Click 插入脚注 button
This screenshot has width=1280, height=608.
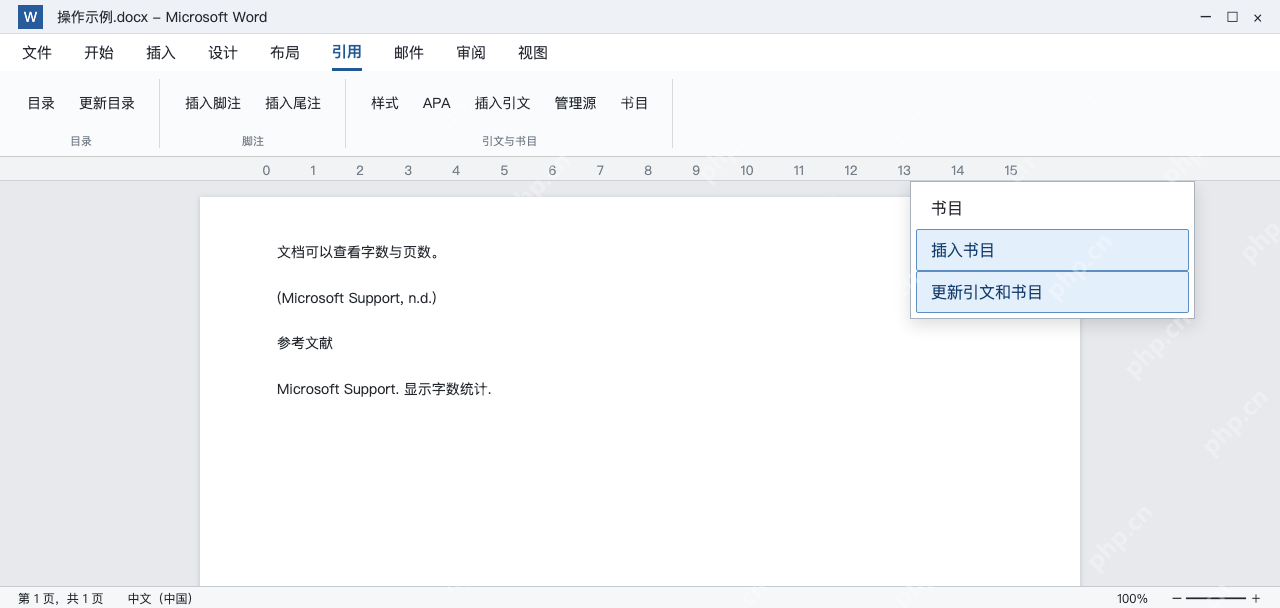[213, 103]
